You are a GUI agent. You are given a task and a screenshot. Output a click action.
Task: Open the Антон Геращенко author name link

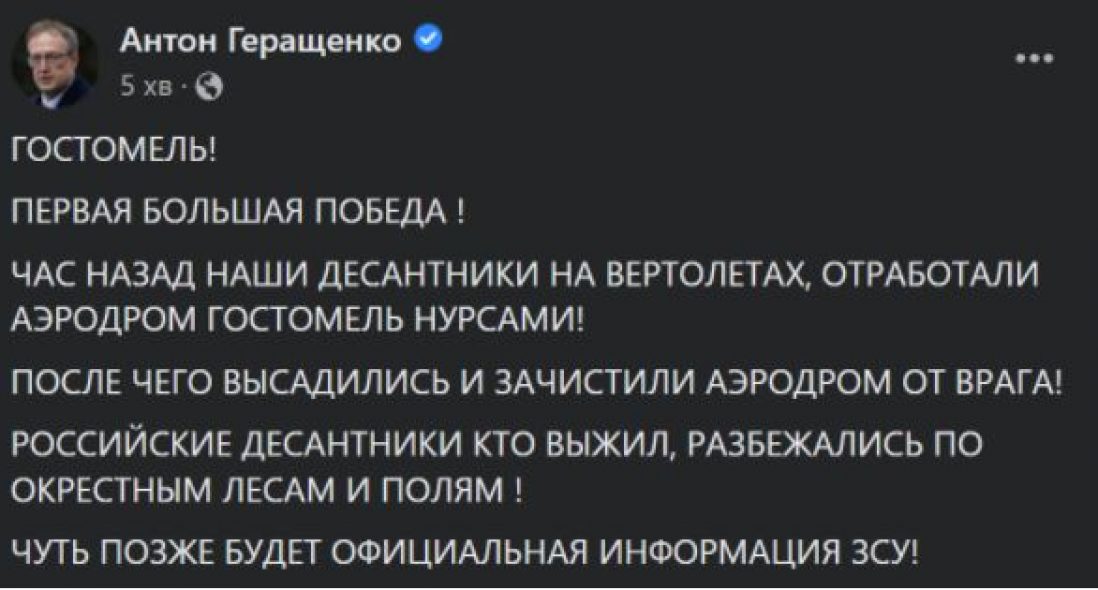tap(260, 41)
